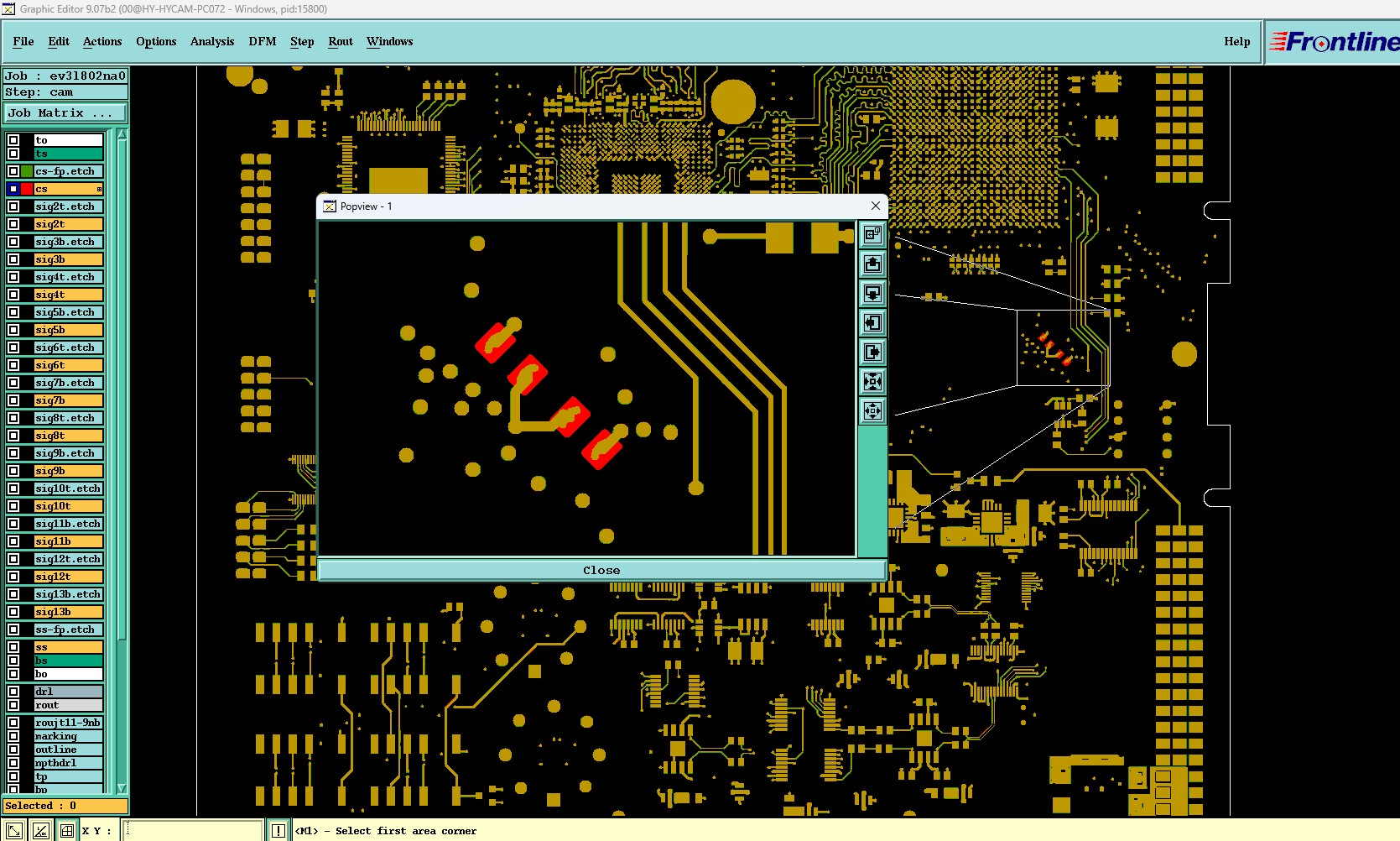Toggle display of the sig5b layer
The width and height of the screenshot is (1400, 841).
pyautogui.click(x=13, y=330)
